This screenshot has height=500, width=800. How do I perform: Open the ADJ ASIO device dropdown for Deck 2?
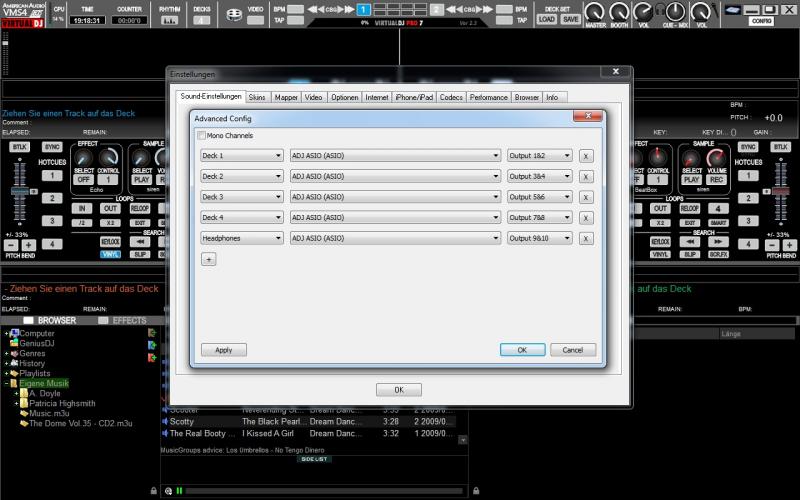click(395, 177)
